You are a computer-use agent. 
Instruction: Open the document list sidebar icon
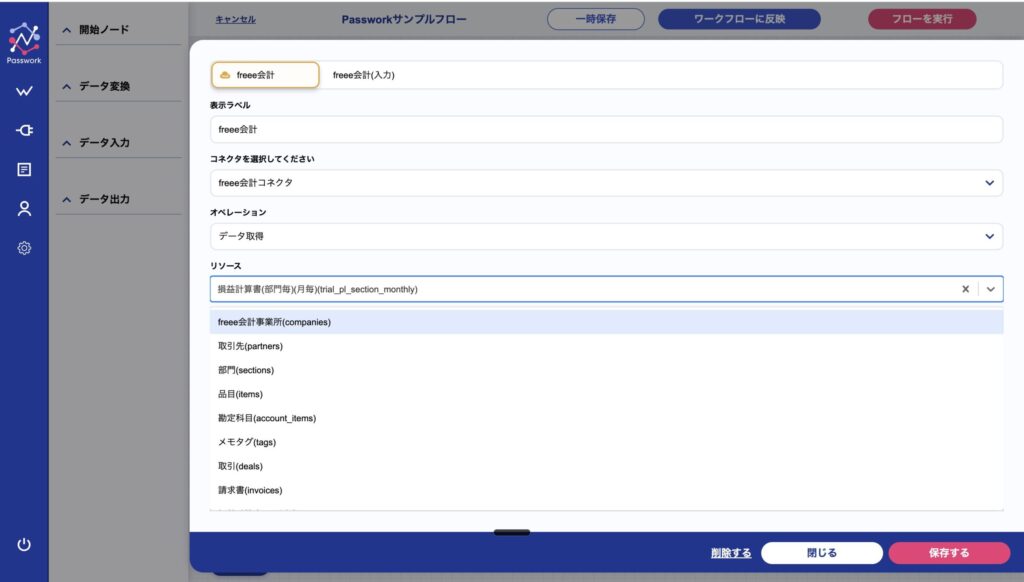click(24, 169)
